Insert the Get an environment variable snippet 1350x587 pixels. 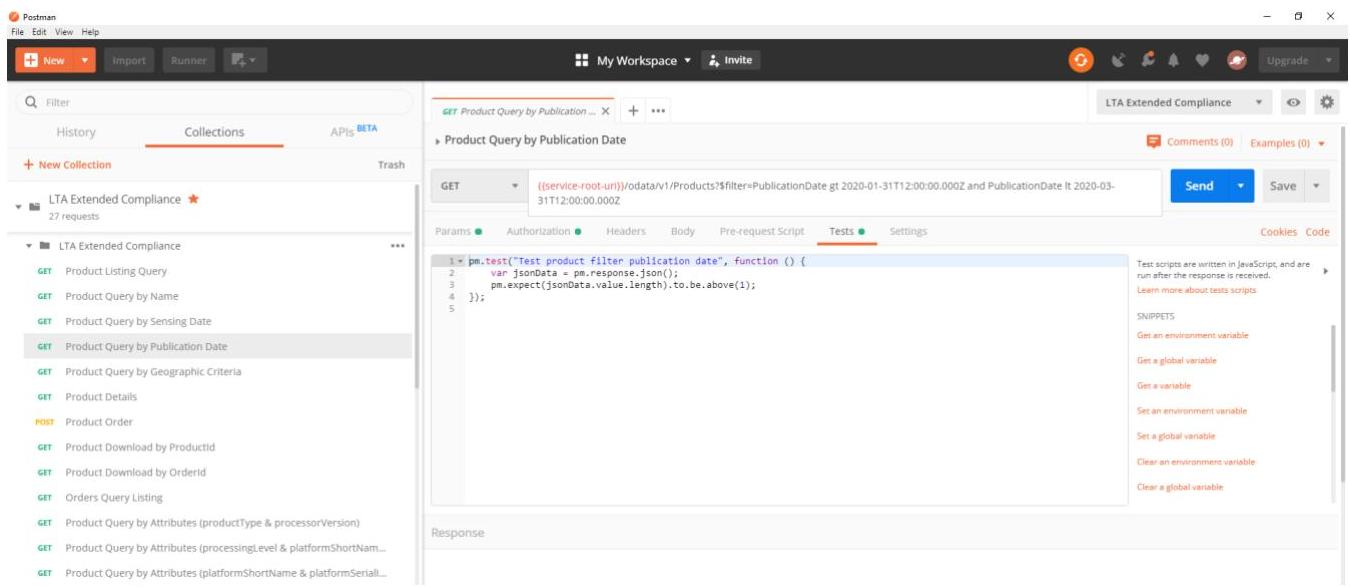coord(1193,335)
